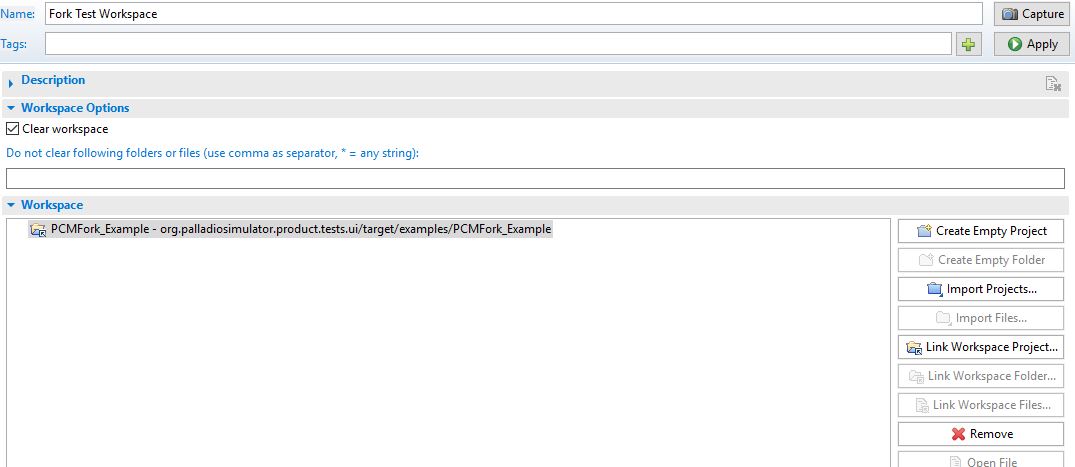This screenshot has width=1075, height=467.
Task: Uncheck the Clear workspace checkbox
Action: coord(12,128)
